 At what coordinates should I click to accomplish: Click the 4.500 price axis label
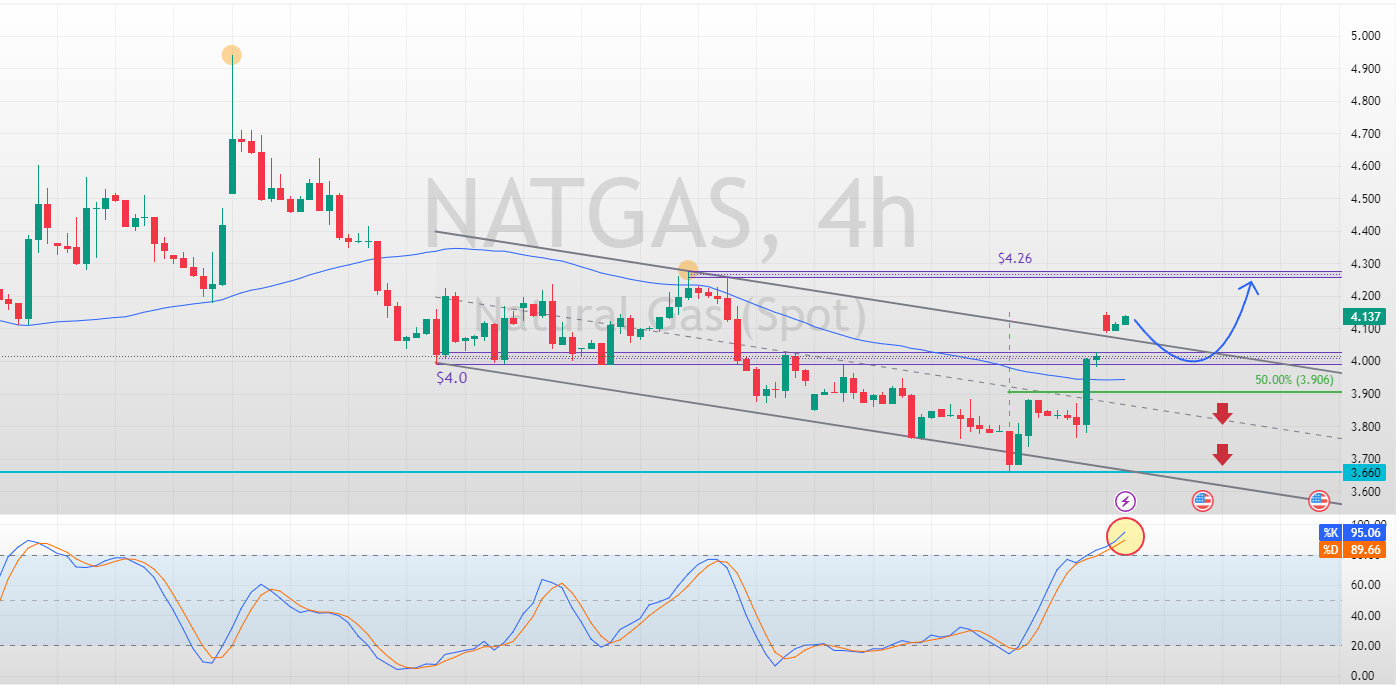coord(1365,198)
